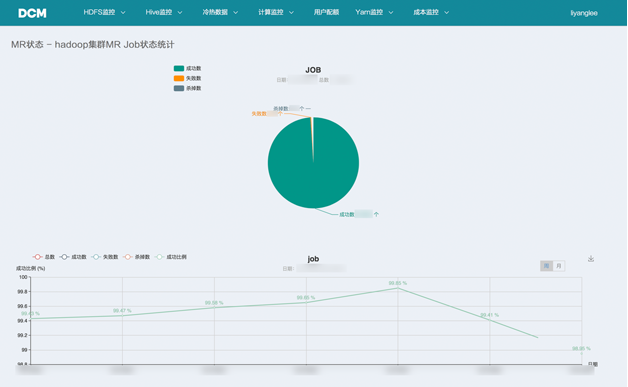Image resolution: width=628 pixels, height=387 pixels.
Task: Expand the Hive监控 menu
Action: (164, 12)
